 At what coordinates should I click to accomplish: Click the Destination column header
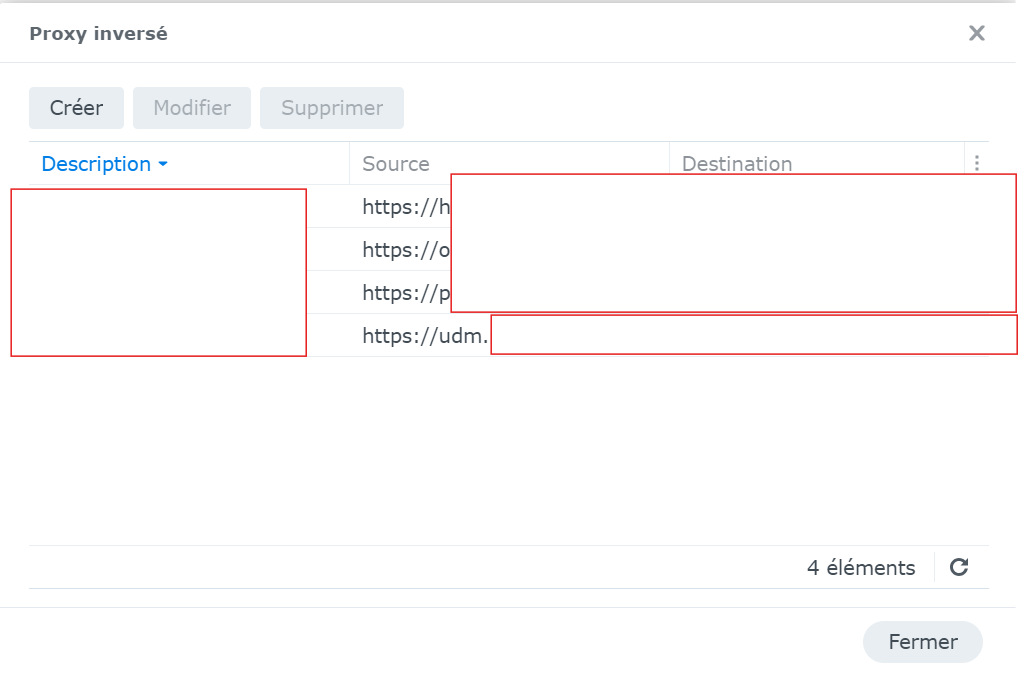(x=737, y=164)
